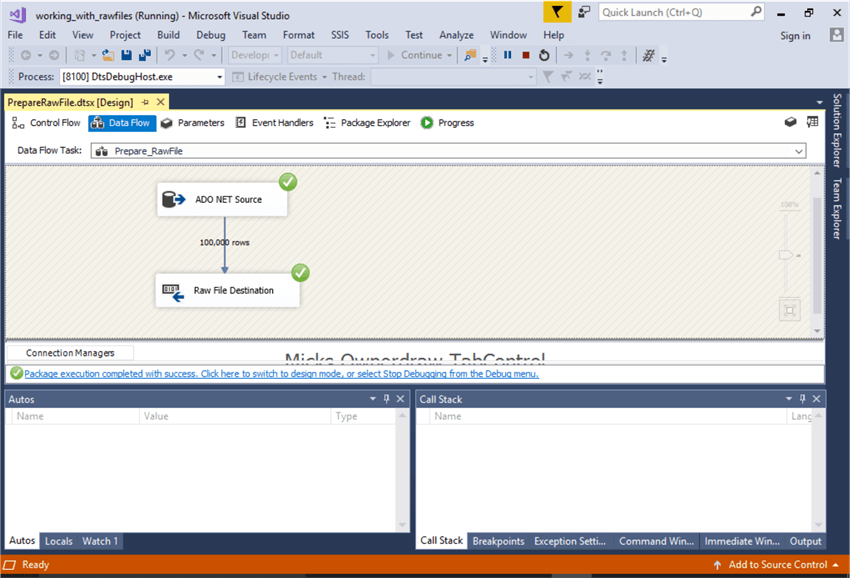850x578 pixels.
Task: Pin the PrepareRawFile.dtsx tab
Action: click(145, 102)
